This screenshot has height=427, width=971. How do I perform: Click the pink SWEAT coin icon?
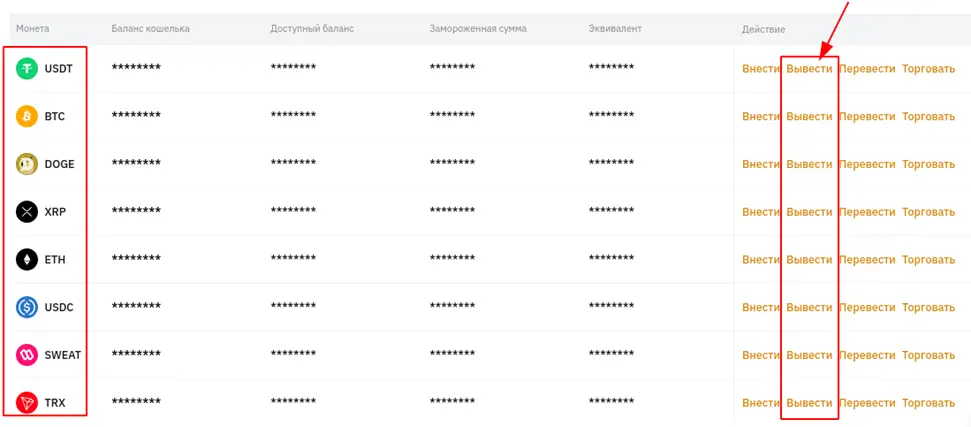pyautogui.click(x=27, y=355)
